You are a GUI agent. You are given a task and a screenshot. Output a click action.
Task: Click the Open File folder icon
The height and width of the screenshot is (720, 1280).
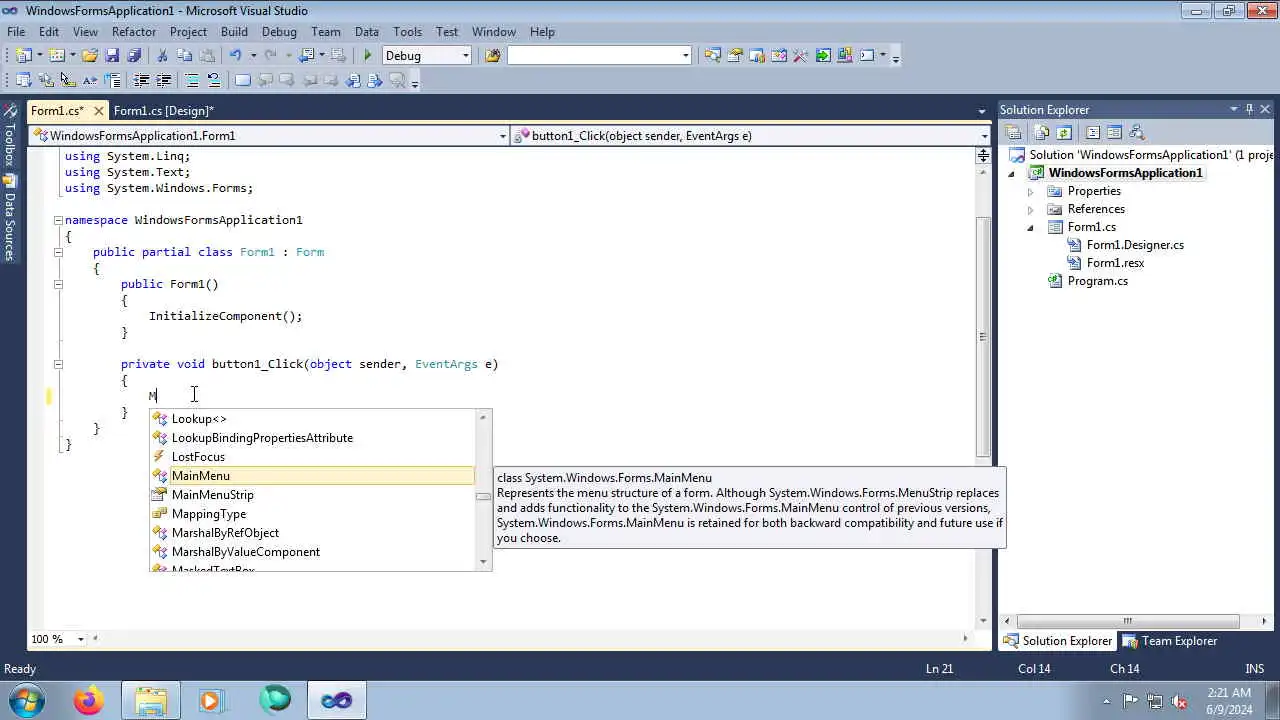(90, 56)
